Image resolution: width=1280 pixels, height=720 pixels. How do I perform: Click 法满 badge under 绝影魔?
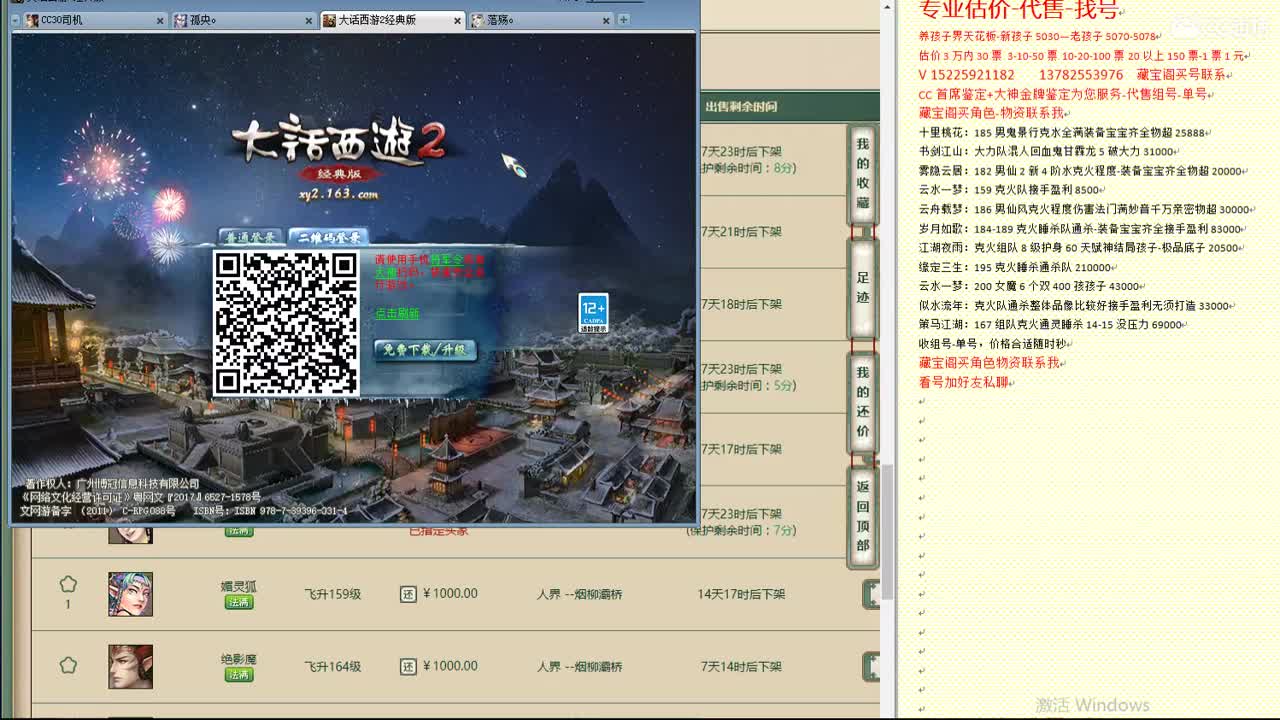[x=239, y=675]
